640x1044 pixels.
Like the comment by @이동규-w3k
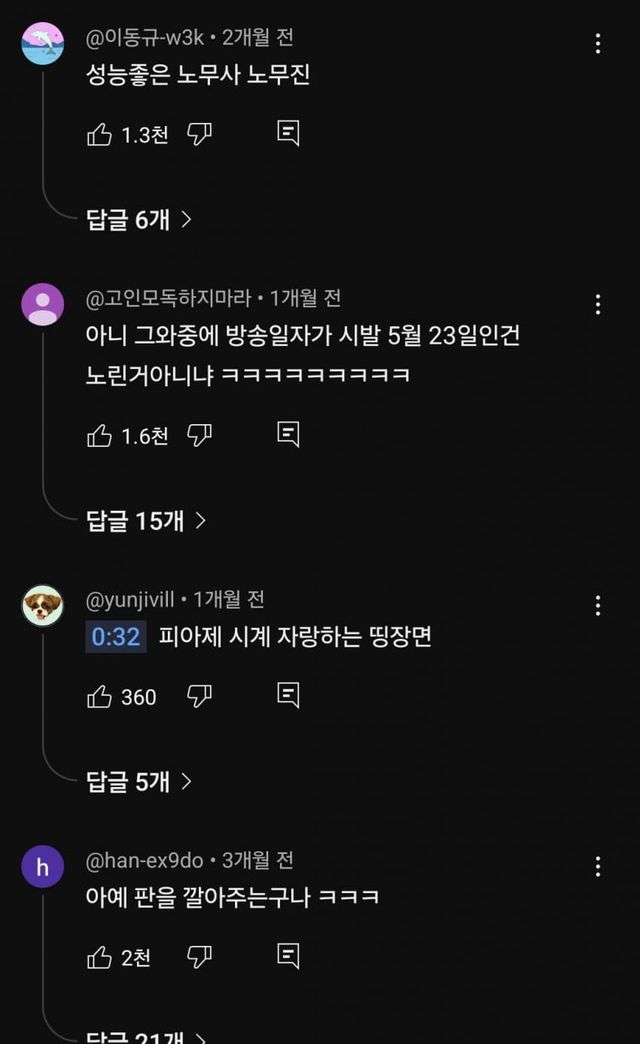[x=100, y=135]
